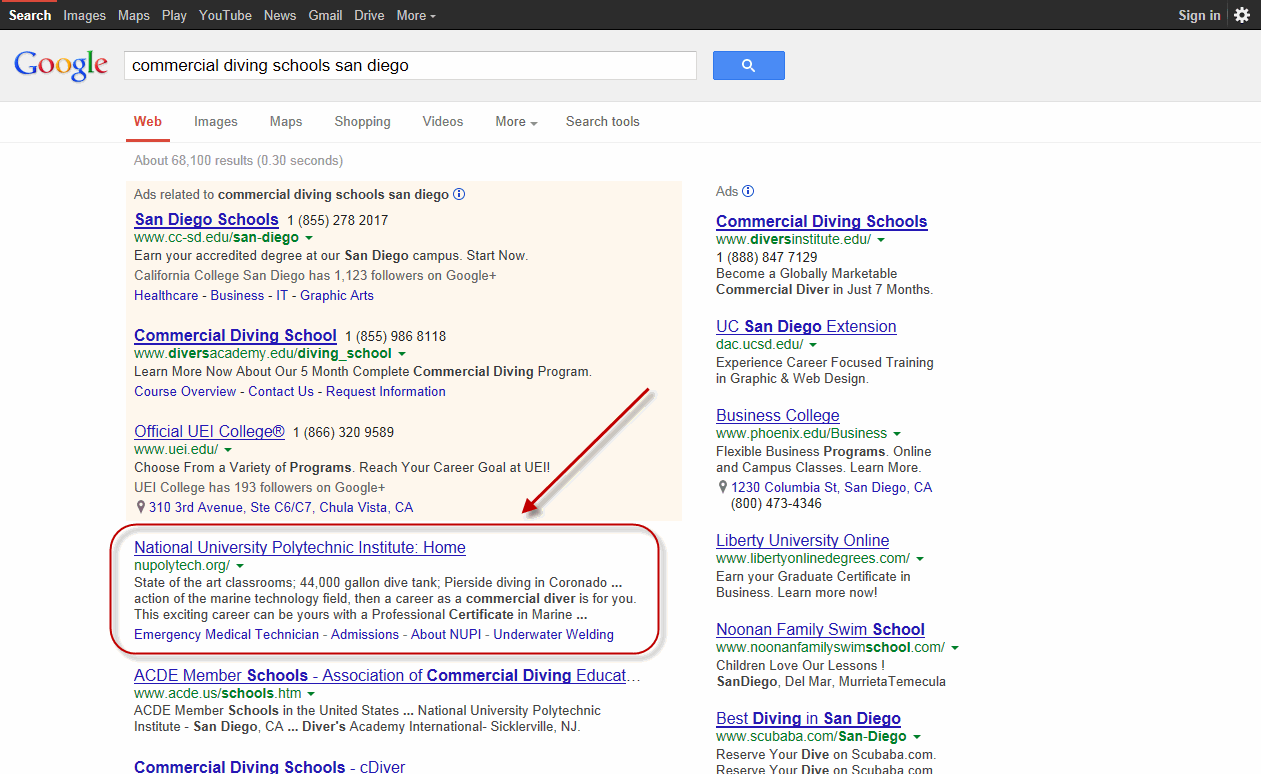This screenshot has width=1261, height=774.
Task: Click map pin icon beside 310 3rd Avenue
Action: [141, 508]
